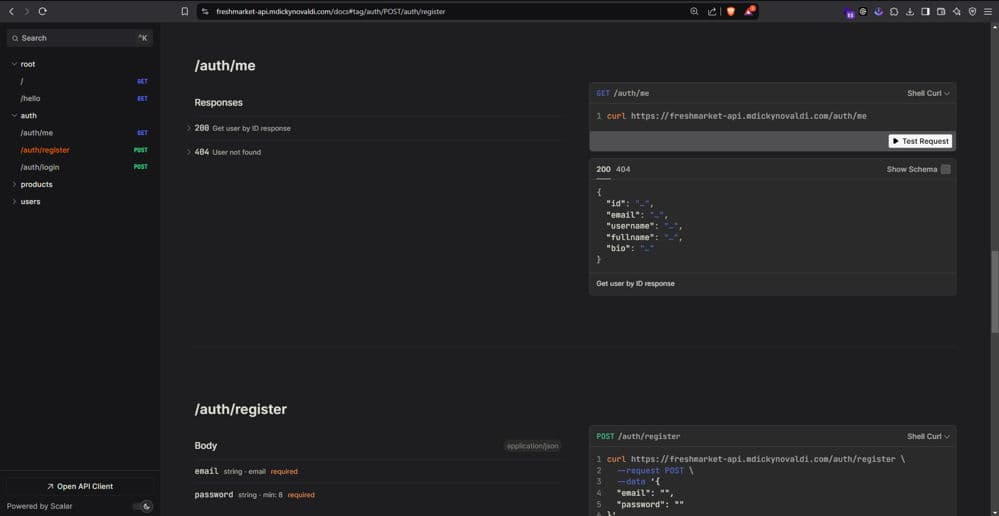Open the Brave Wallet icon
The width and height of the screenshot is (999, 516).
point(941,11)
